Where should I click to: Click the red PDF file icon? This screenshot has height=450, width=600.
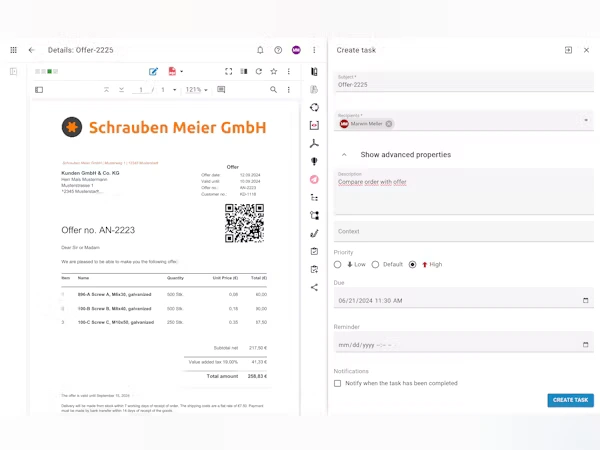pyautogui.click(x=172, y=71)
